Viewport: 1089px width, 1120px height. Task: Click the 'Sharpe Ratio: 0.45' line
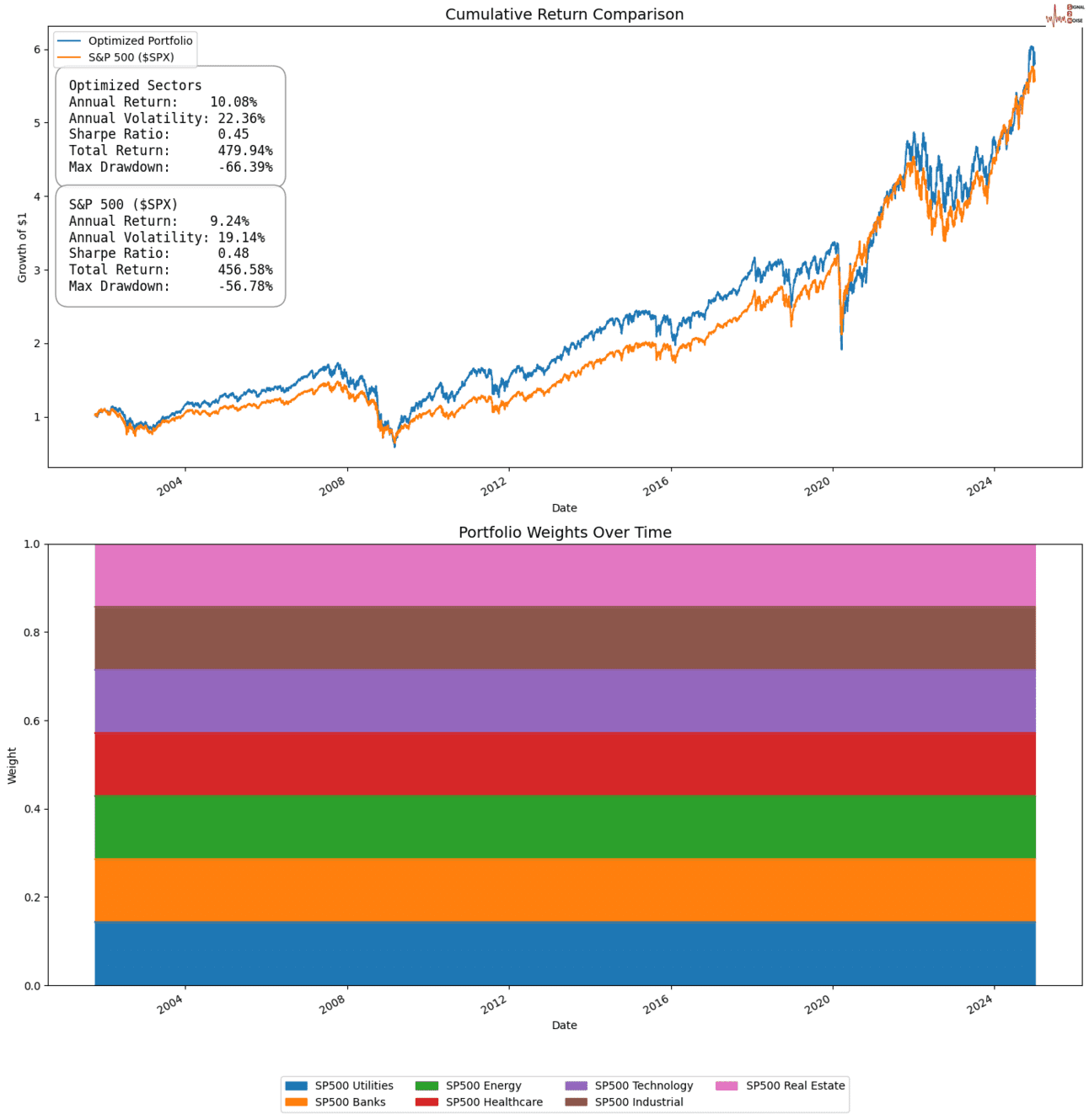[x=158, y=134]
